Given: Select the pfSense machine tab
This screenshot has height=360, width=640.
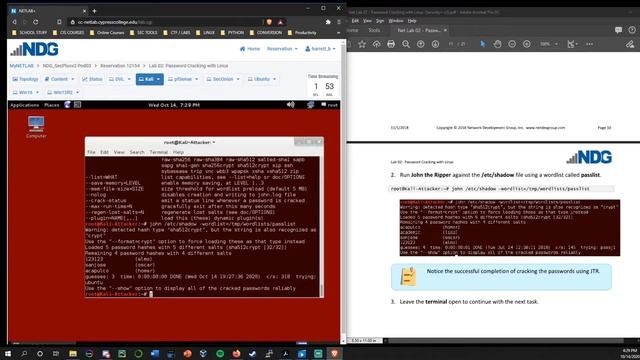Looking at the screenshot, I should tap(183, 79).
